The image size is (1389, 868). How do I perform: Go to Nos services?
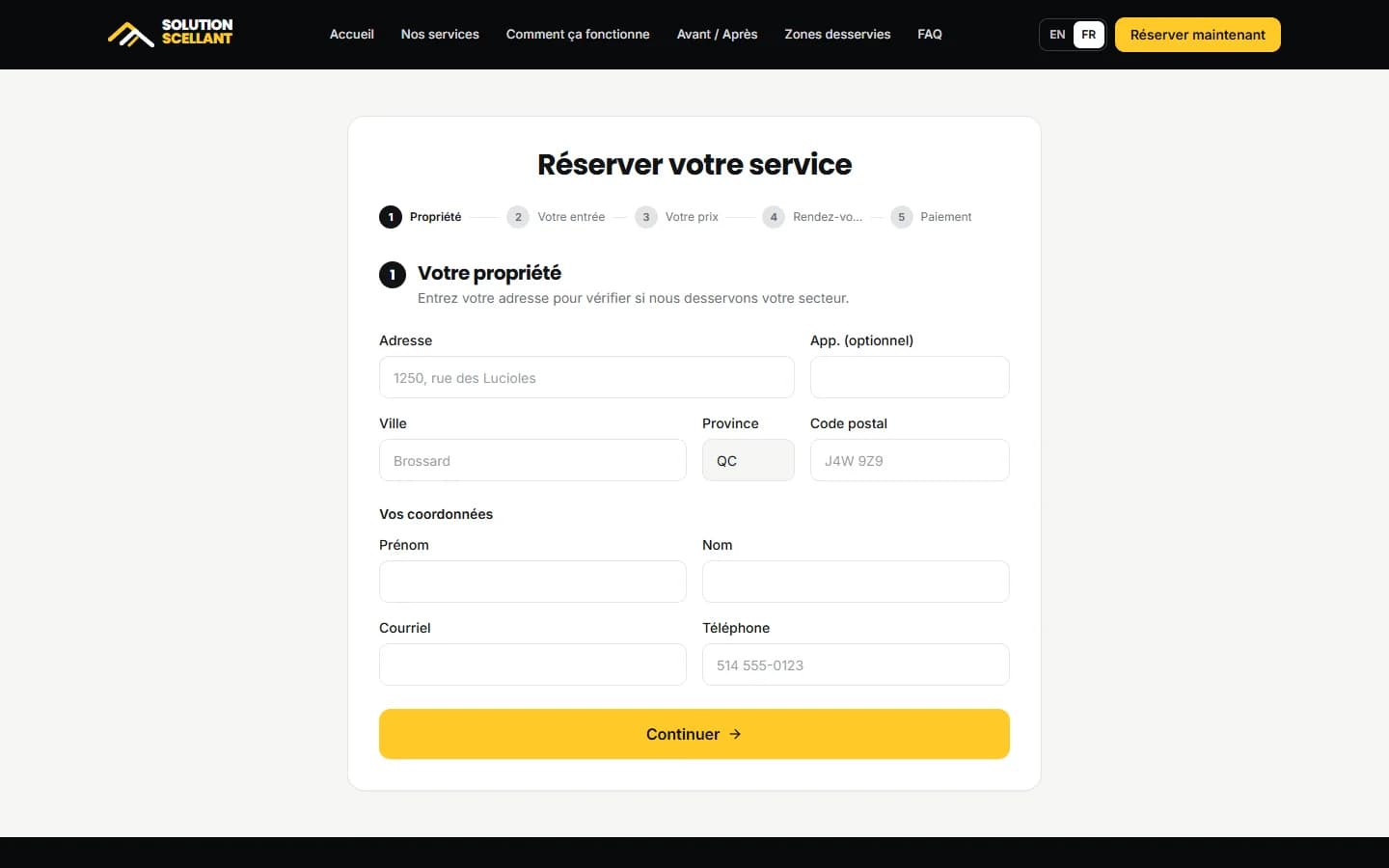click(x=440, y=34)
